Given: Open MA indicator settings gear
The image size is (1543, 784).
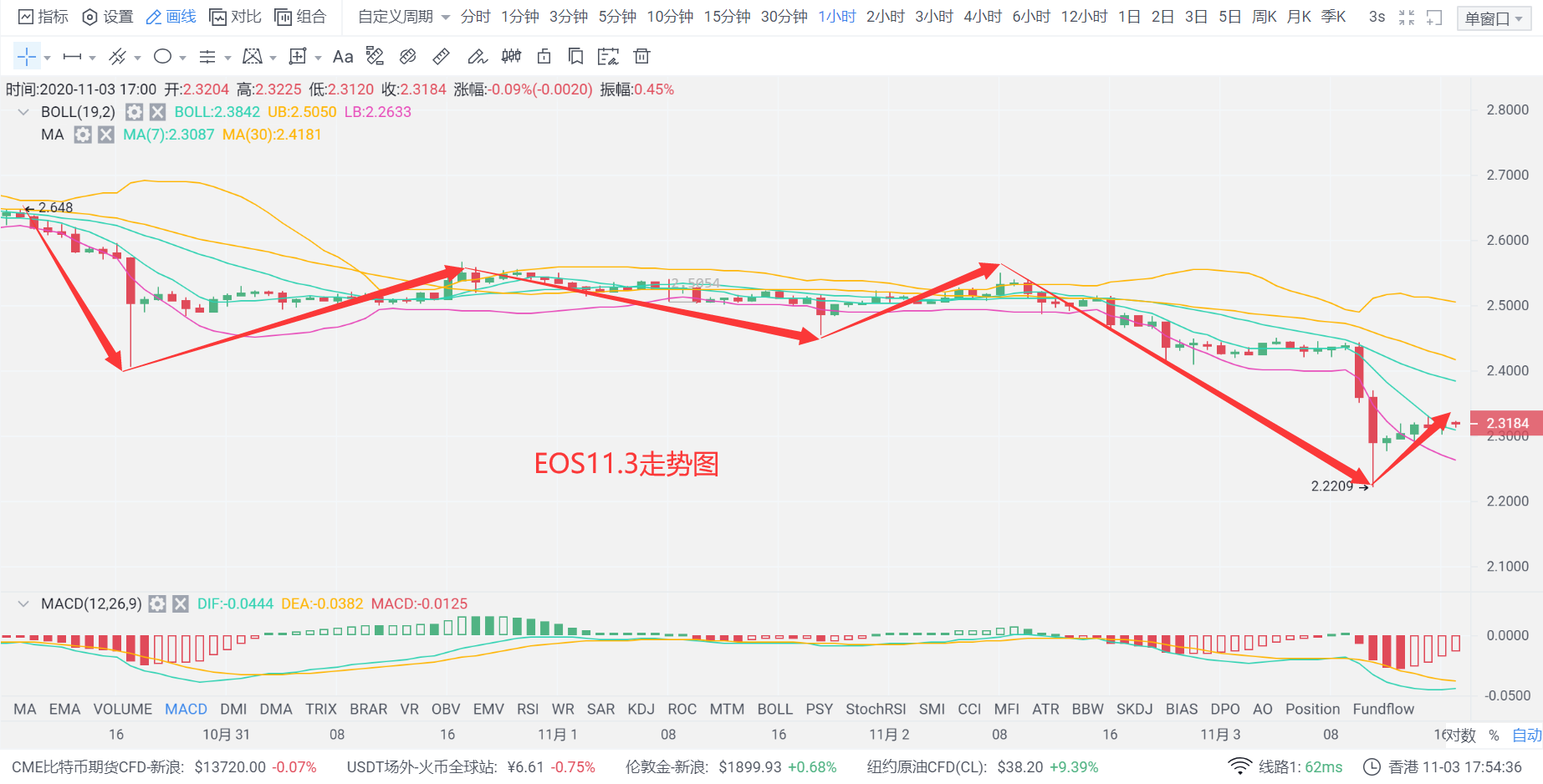Looking at the screenshot, I should pyautogui.click(x=82, y=135).
